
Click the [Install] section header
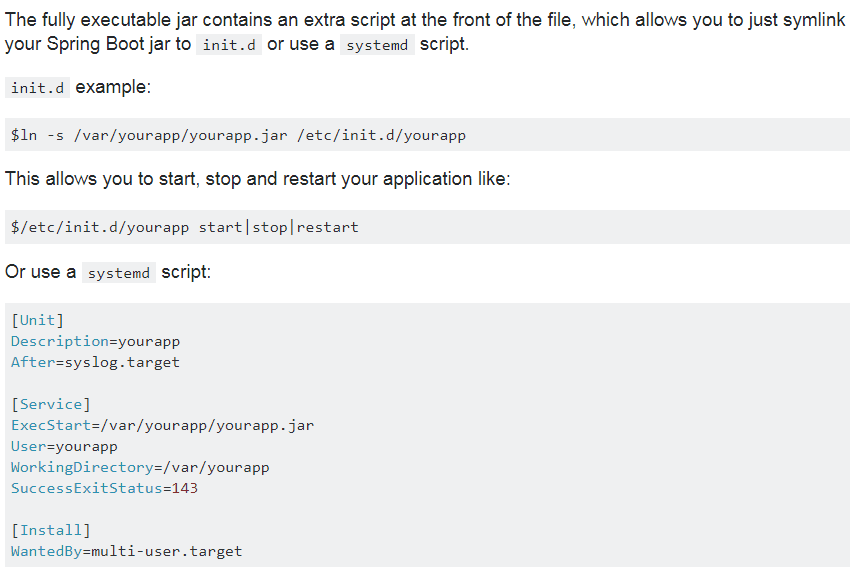50,530
